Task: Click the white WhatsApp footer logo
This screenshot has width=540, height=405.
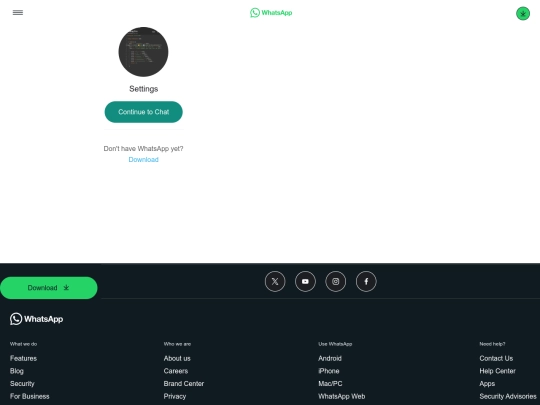Action: tap(37, 319)
